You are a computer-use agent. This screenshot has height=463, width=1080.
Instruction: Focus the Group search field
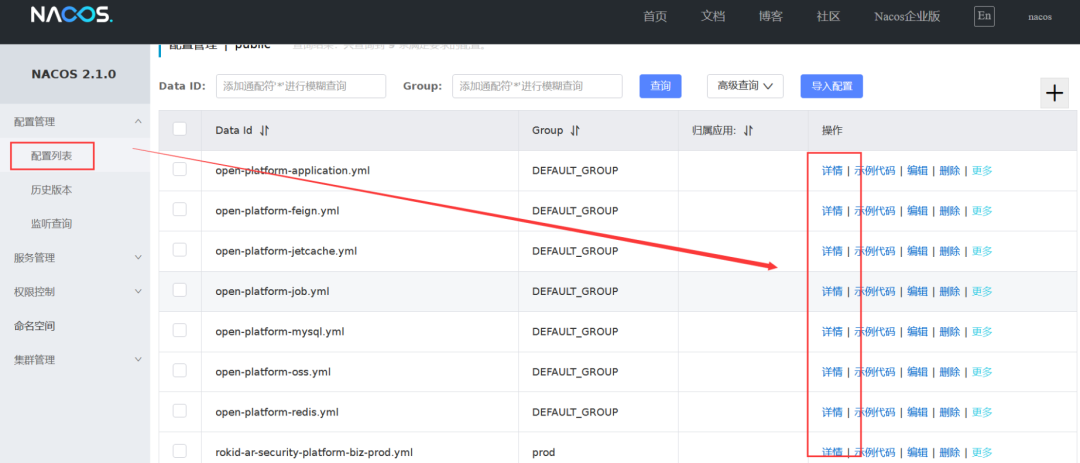pyautogui.click(x=537, y=86)
